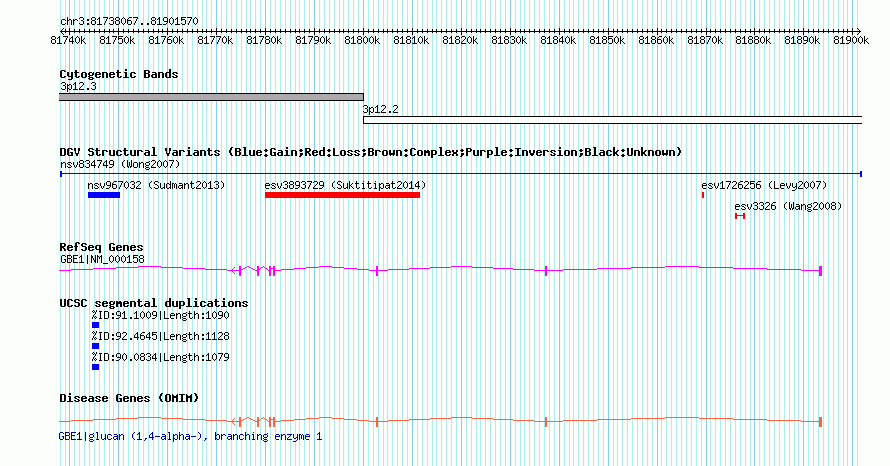Open the nsv967032 (Sudmant2013) label

(156, 185)
